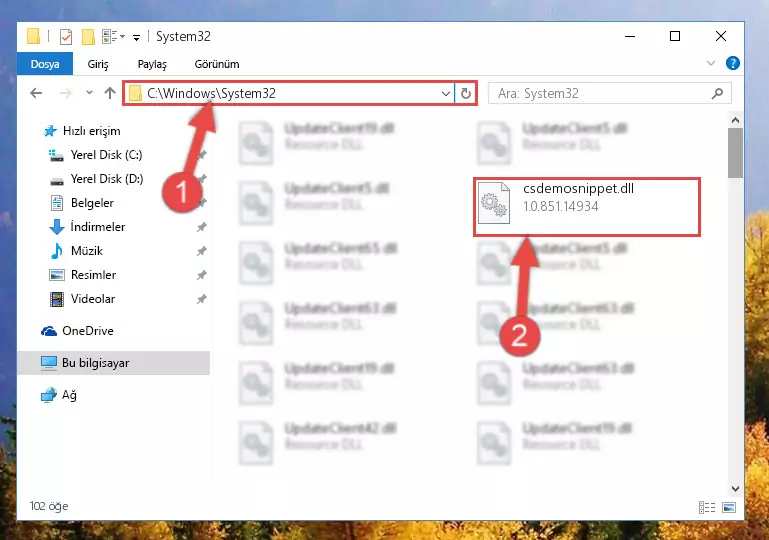This screenshot has width=769, height=540.
Task: Go back with the left arrow
Action: click(x=36, y=93)
